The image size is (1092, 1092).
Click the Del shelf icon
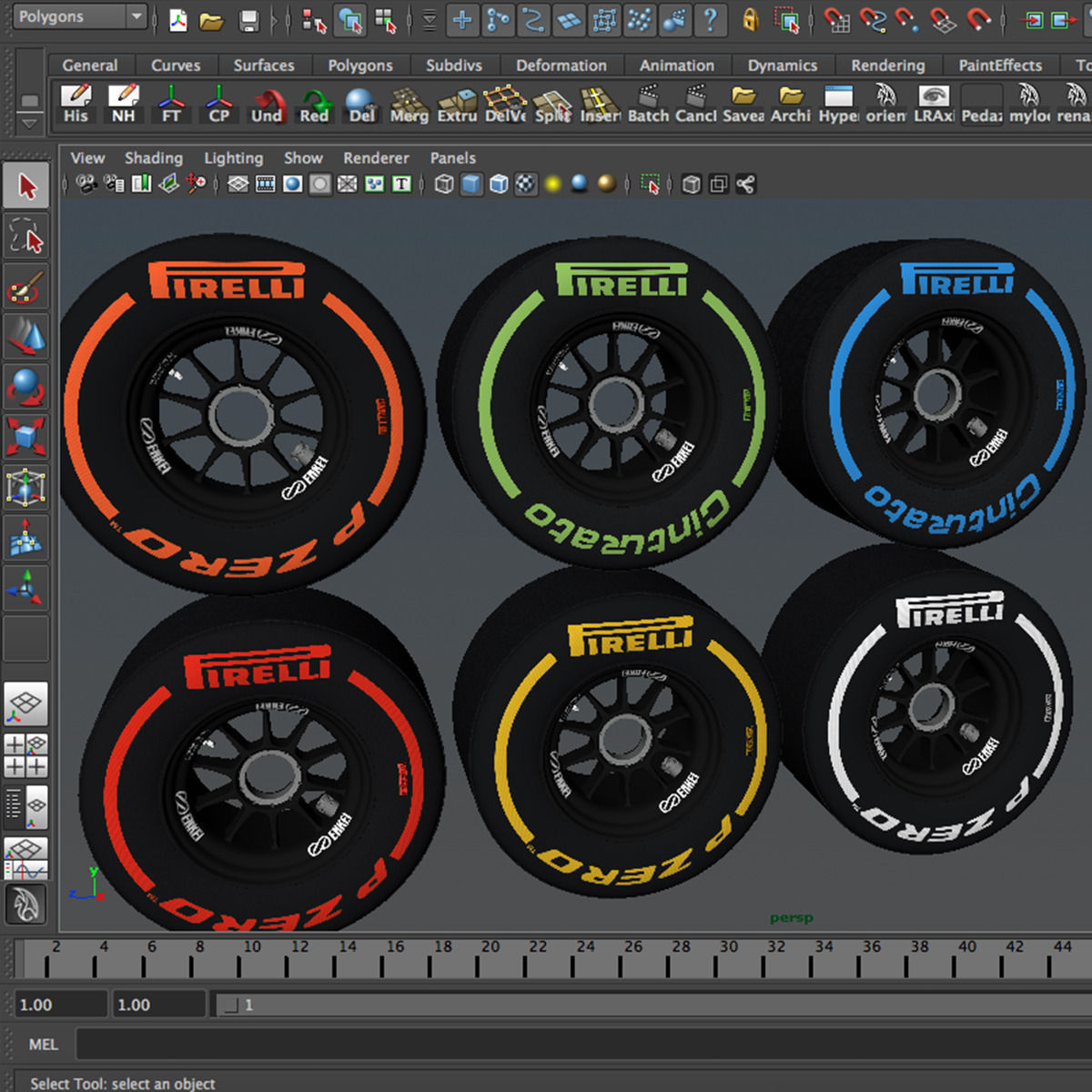(x=361, y=103)
